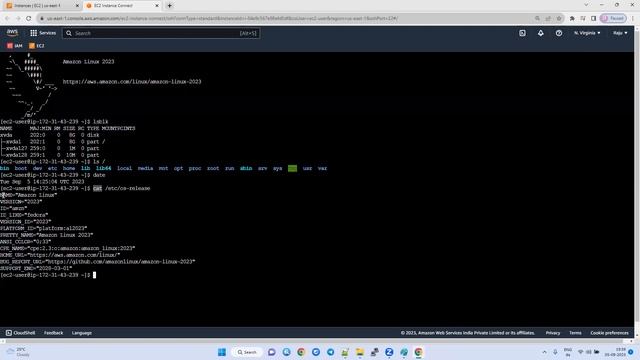The image size is (640, 360).
Task: Open the tab search chevron
Action: (586, 5)
